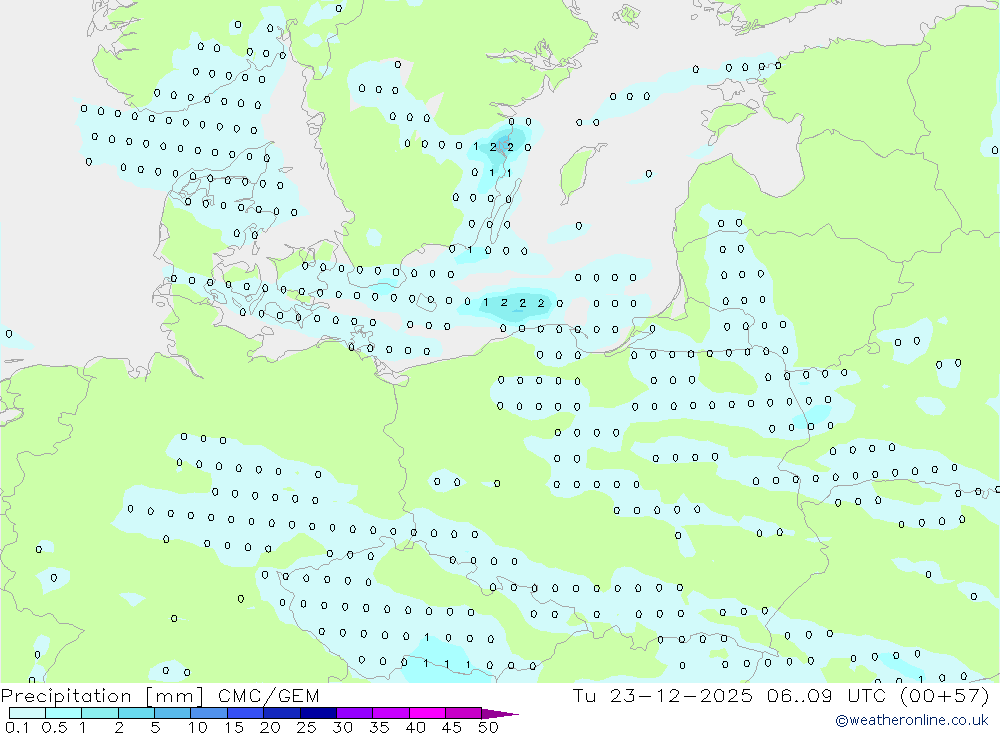
Task: Click the 'Precipitation [mm]' title text
Action: click(x=102, y=696)
